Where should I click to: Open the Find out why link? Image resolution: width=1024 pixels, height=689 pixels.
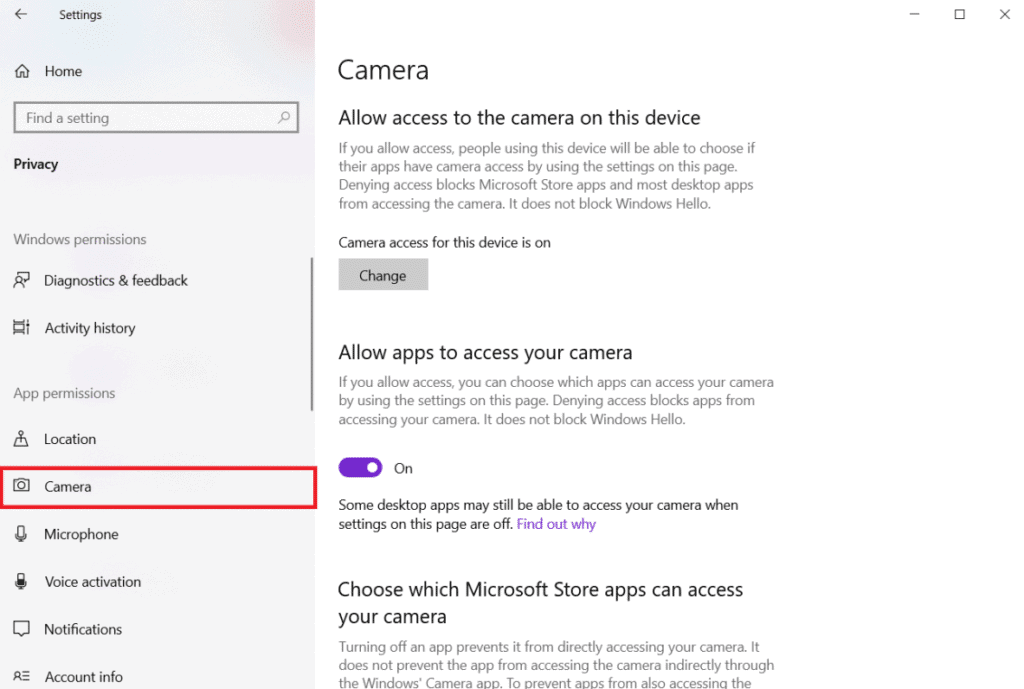tap(556, 523)
